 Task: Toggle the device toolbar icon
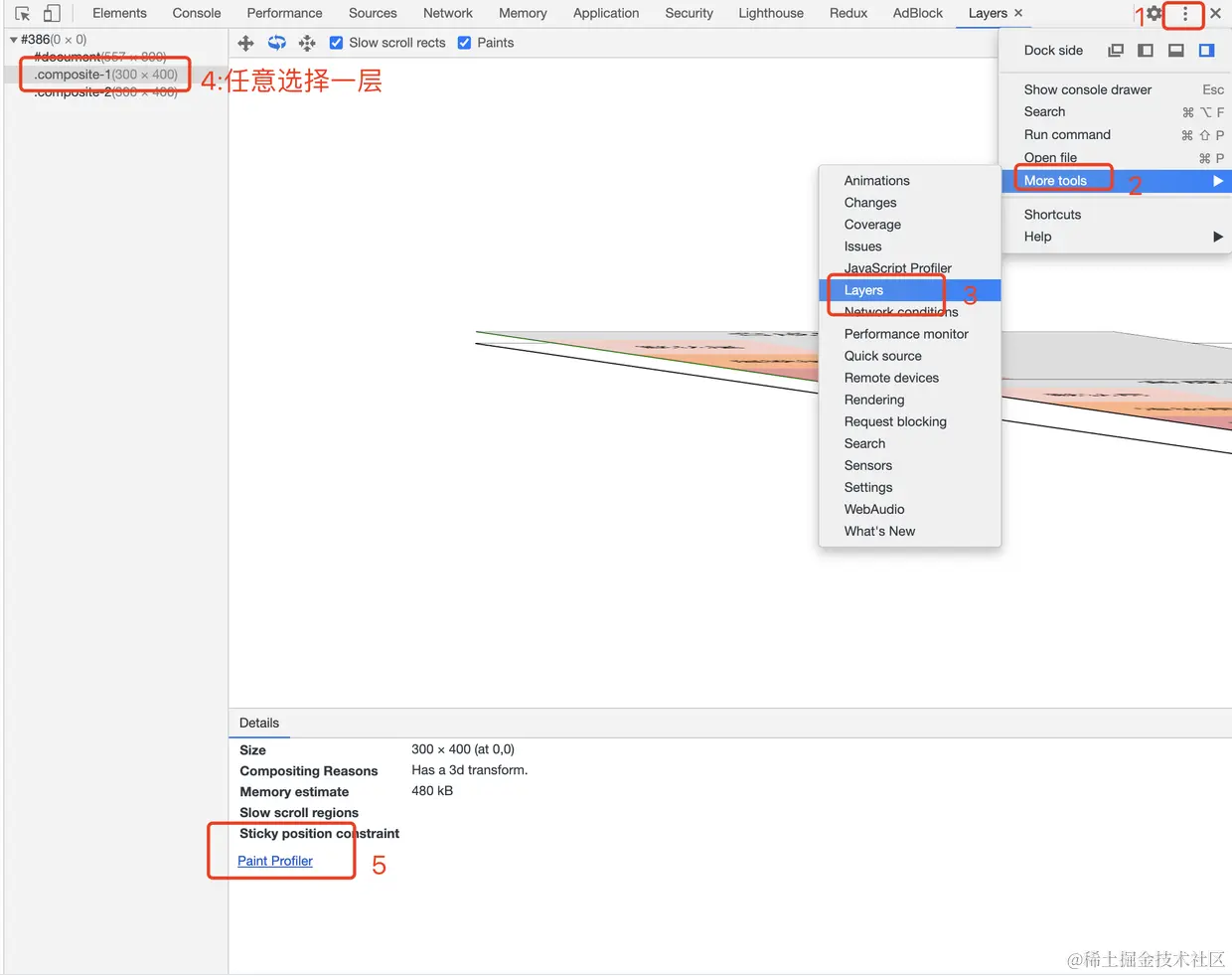click(x=52, y=14)
